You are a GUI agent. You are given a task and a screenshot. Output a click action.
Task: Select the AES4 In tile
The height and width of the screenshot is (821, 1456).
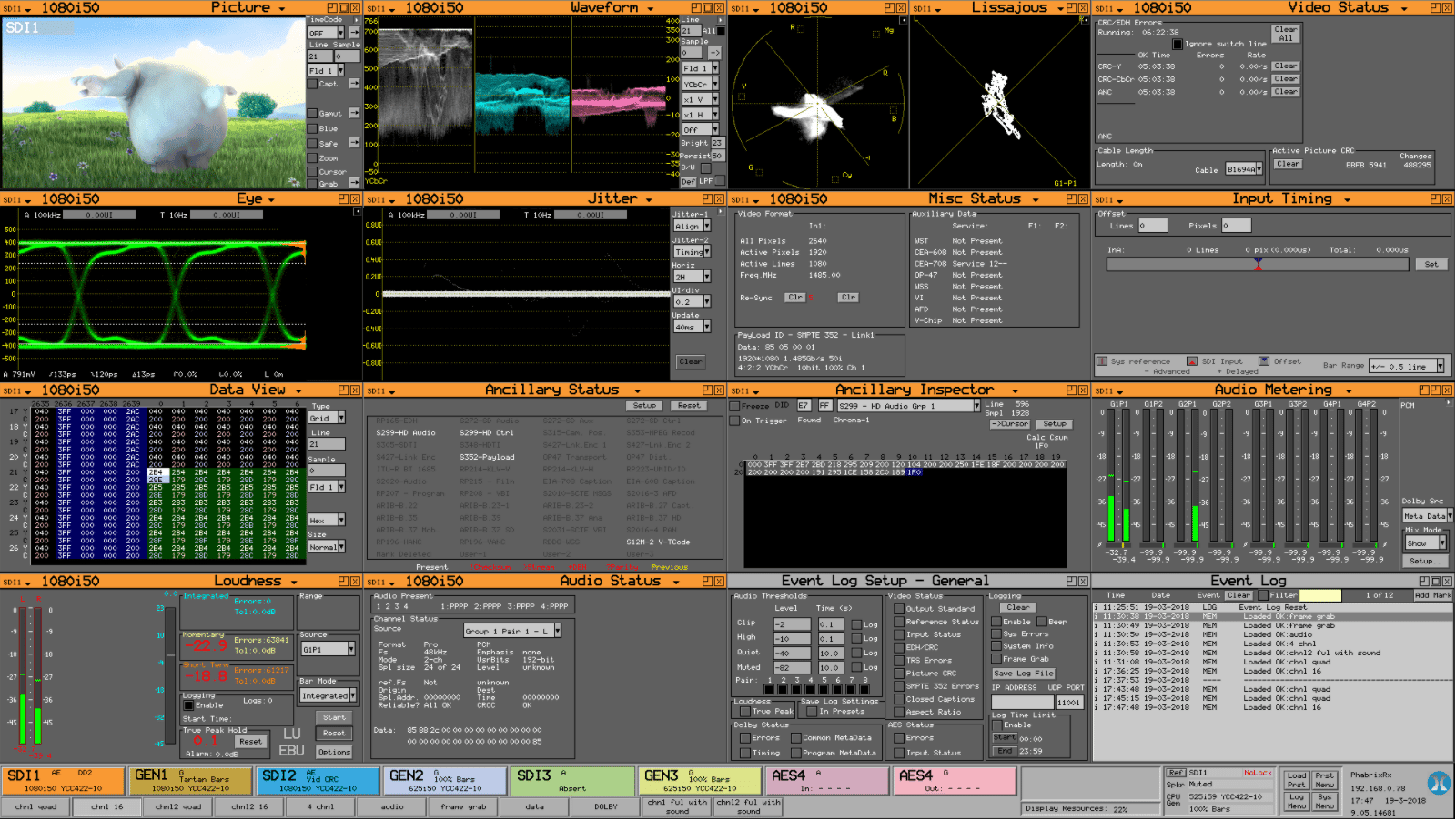(827, 781)
